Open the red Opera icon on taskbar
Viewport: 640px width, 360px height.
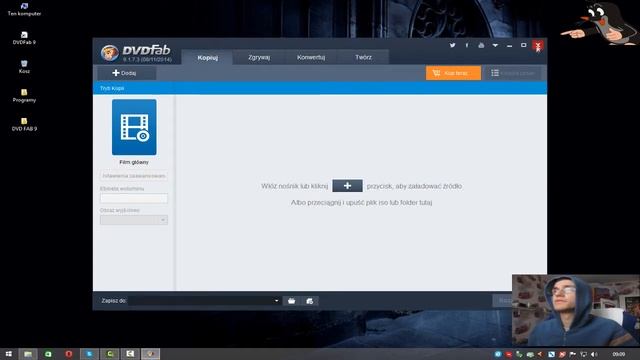(x=69, y=354)
